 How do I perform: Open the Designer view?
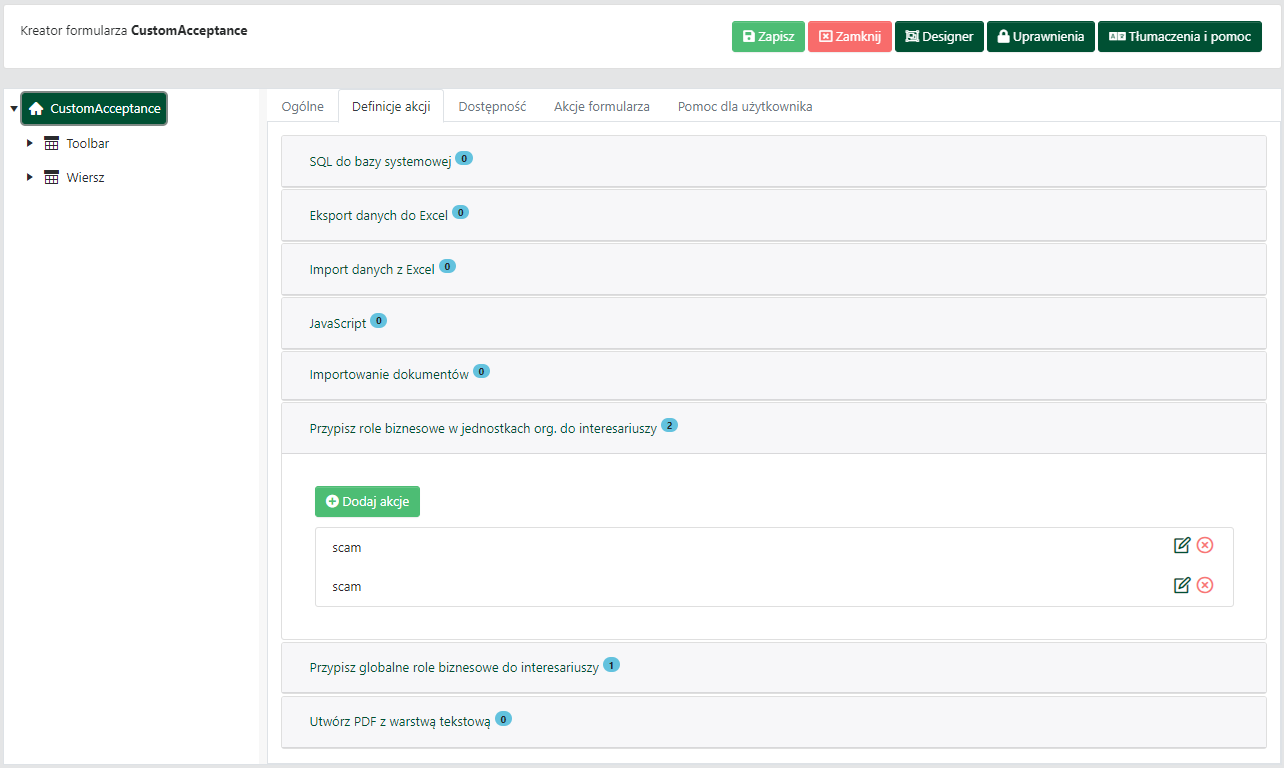(x=939, y=37)
